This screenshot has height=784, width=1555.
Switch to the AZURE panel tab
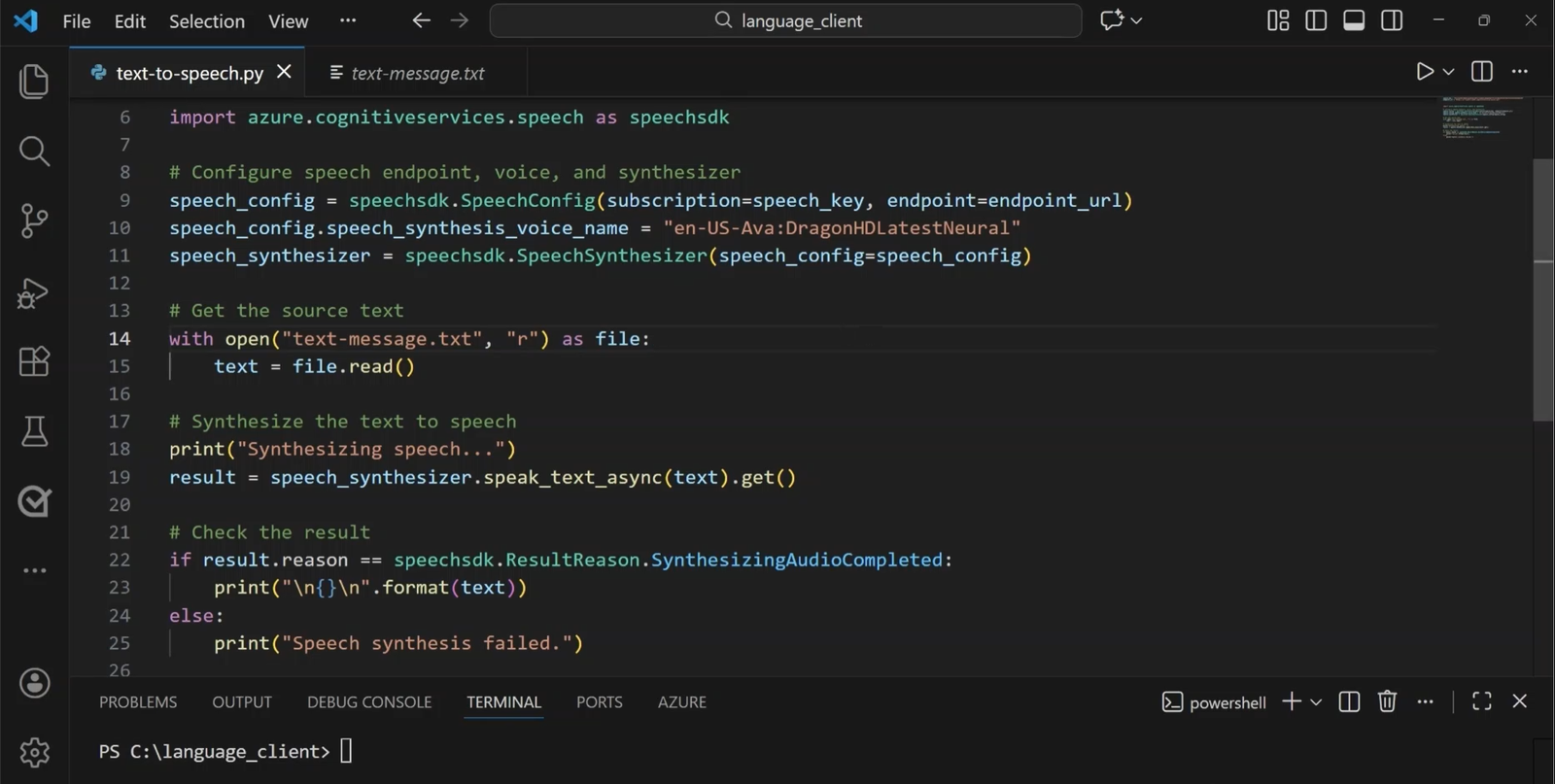[682, 701]
